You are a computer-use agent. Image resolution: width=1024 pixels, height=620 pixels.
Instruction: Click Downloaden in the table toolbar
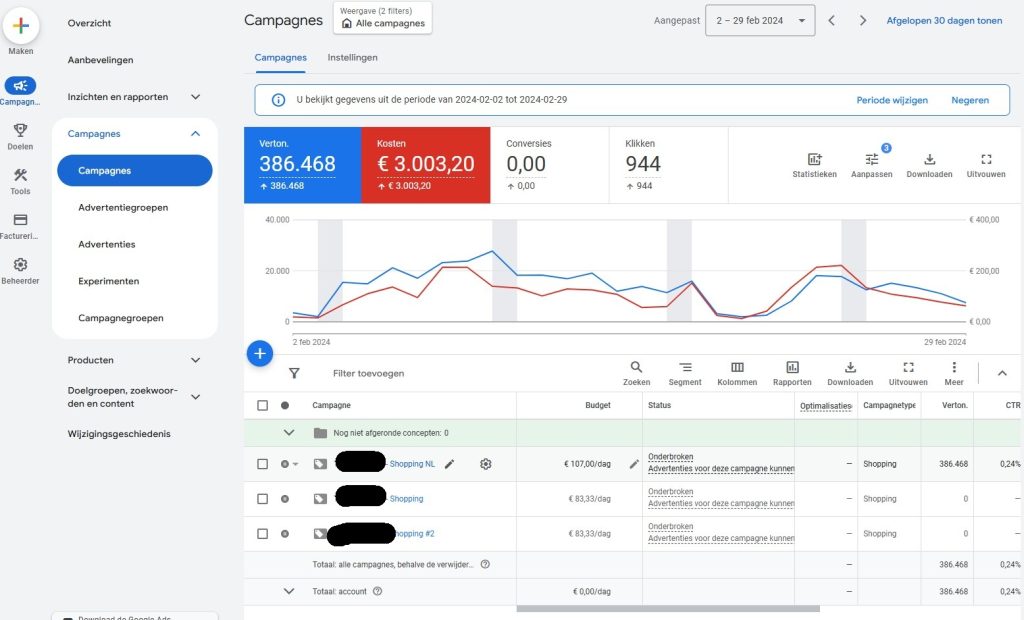pos(850,367)
